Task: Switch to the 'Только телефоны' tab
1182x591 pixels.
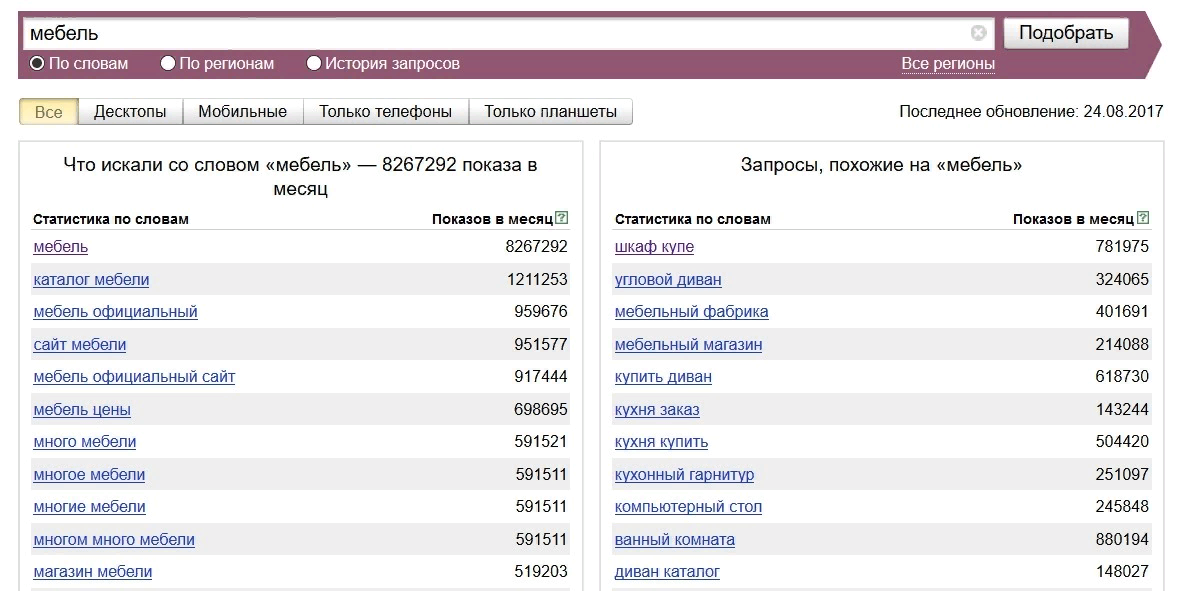Action: pos(386,112)
